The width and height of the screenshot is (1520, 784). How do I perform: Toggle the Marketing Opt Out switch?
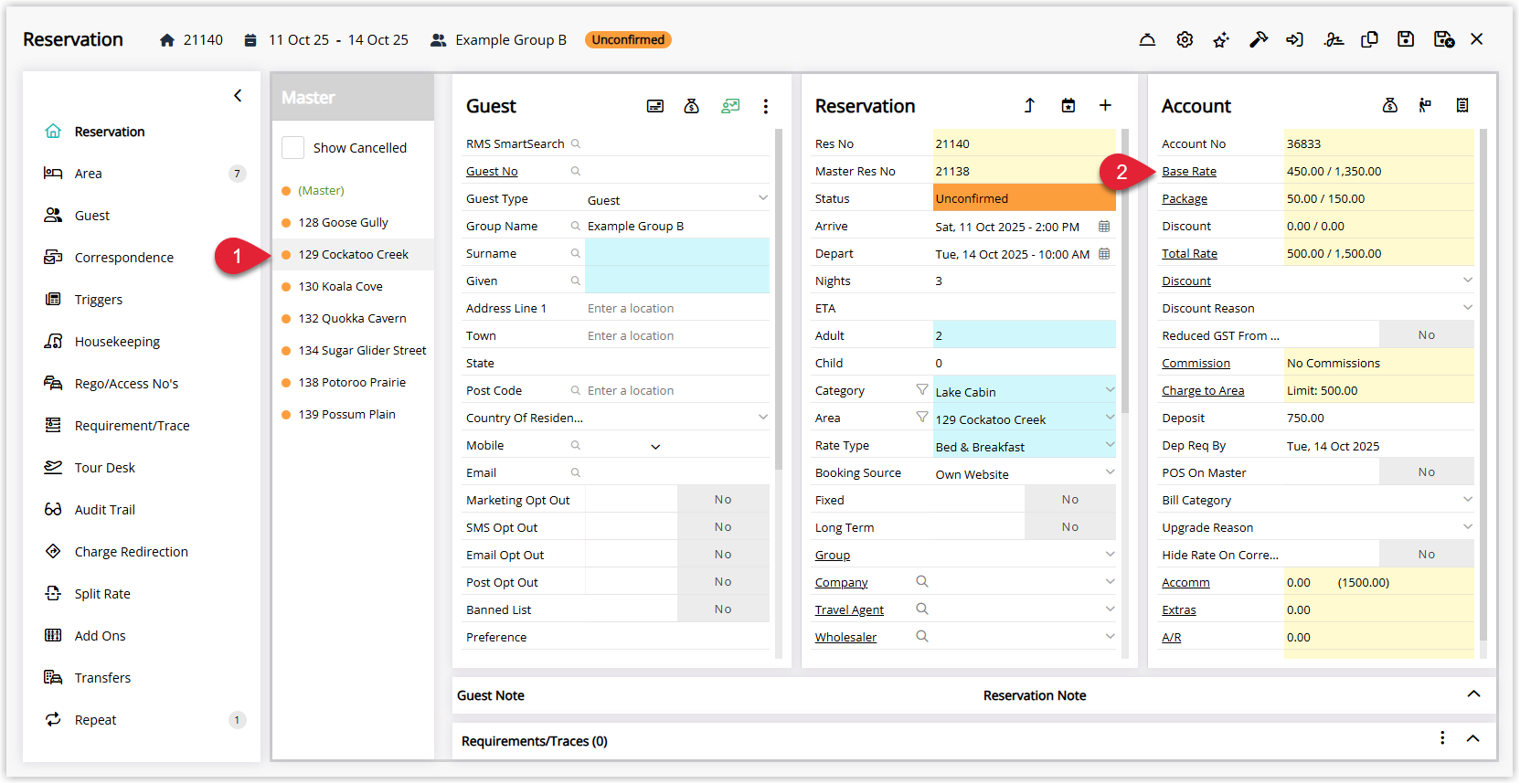click(x=723, y=500)
